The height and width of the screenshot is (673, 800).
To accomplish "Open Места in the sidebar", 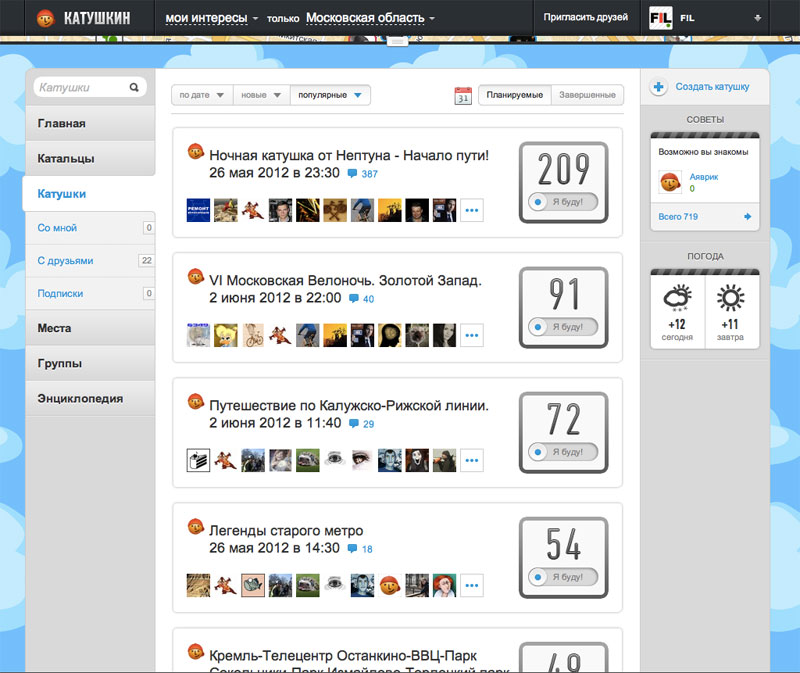I will click(x=90, y=328).
